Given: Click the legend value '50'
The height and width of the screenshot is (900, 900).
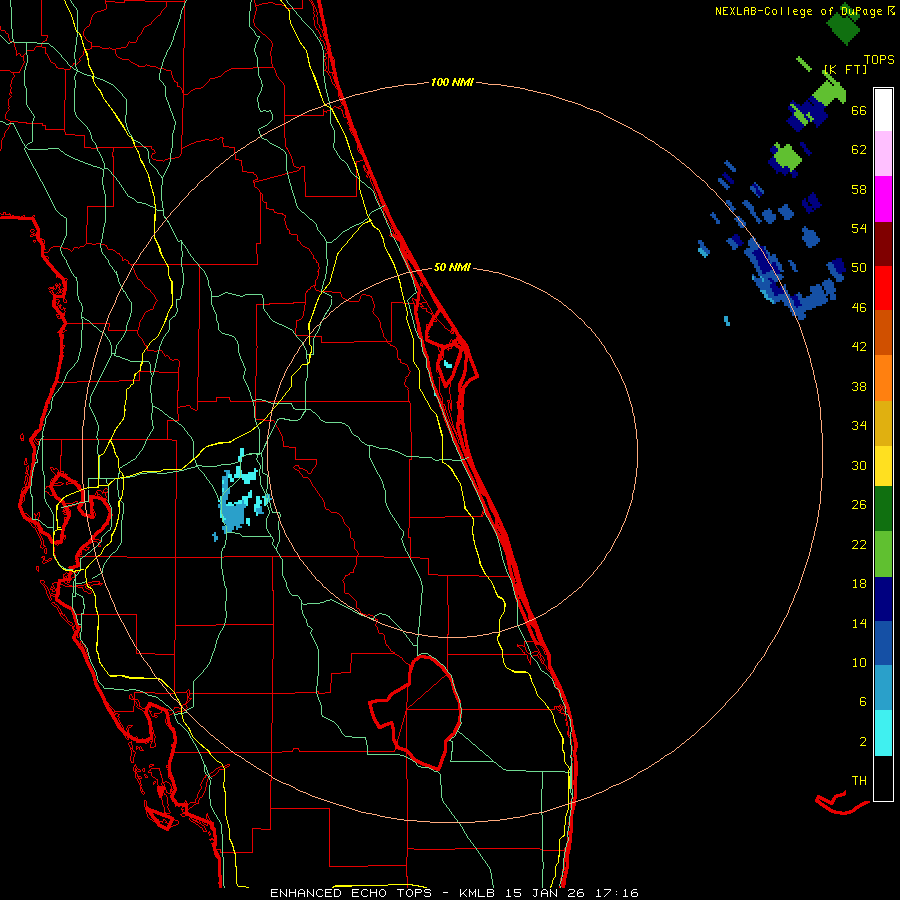Looking at the screenshot, I should (859, 268).
